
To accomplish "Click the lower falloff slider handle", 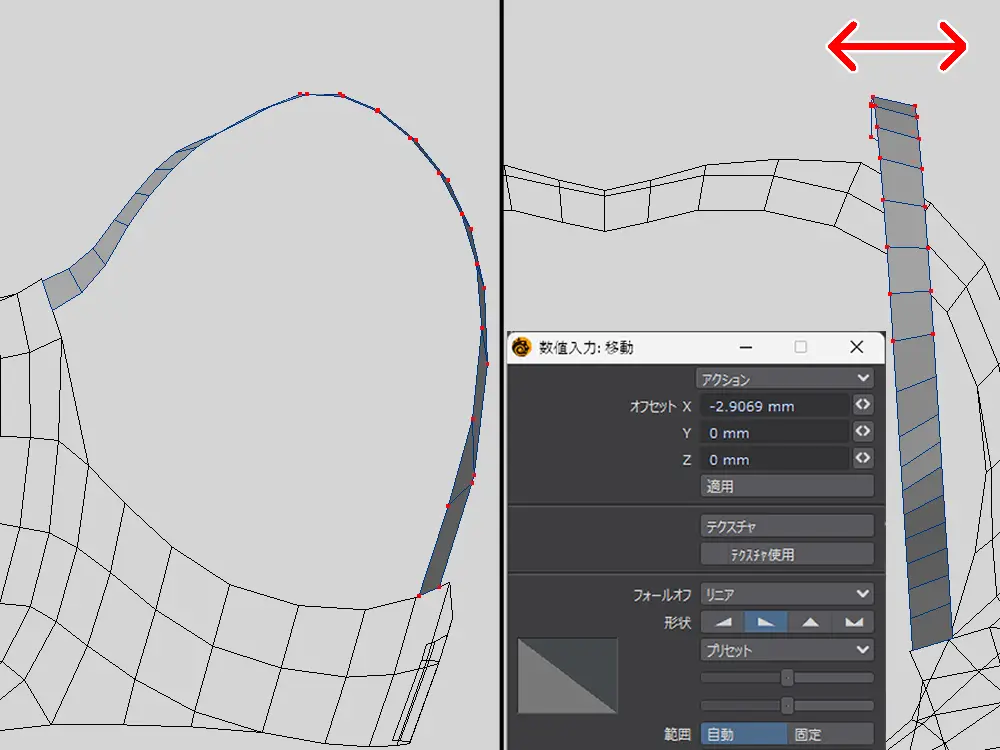I will 787,705.
